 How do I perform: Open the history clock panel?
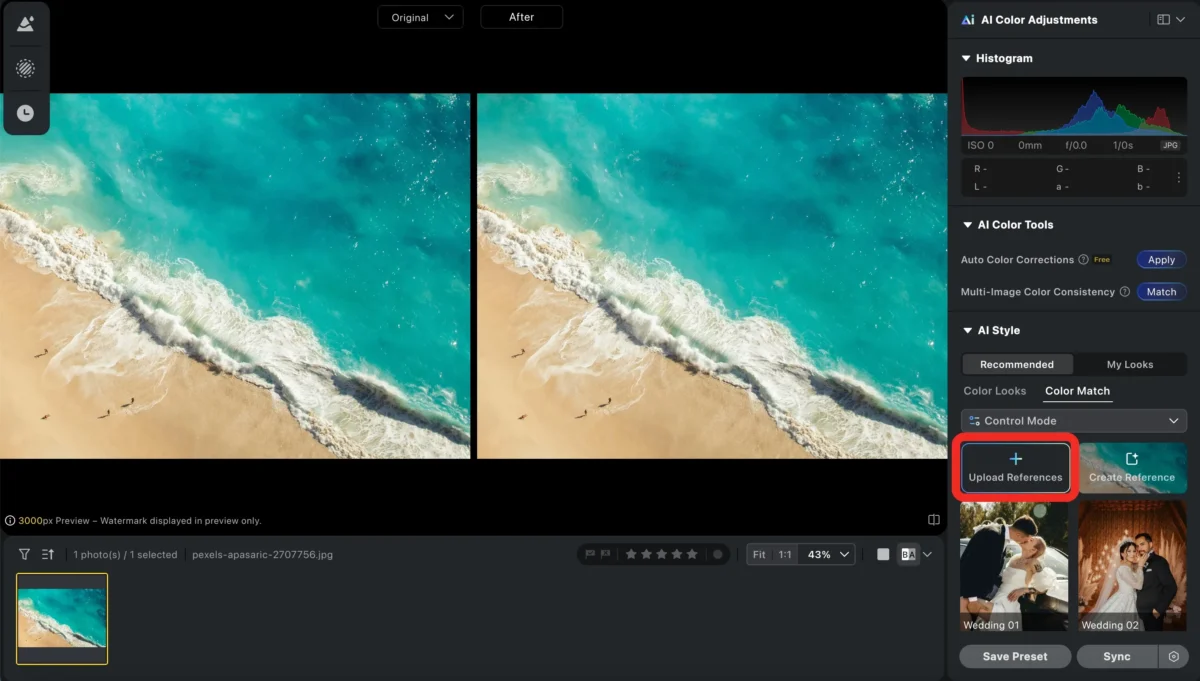26,113
